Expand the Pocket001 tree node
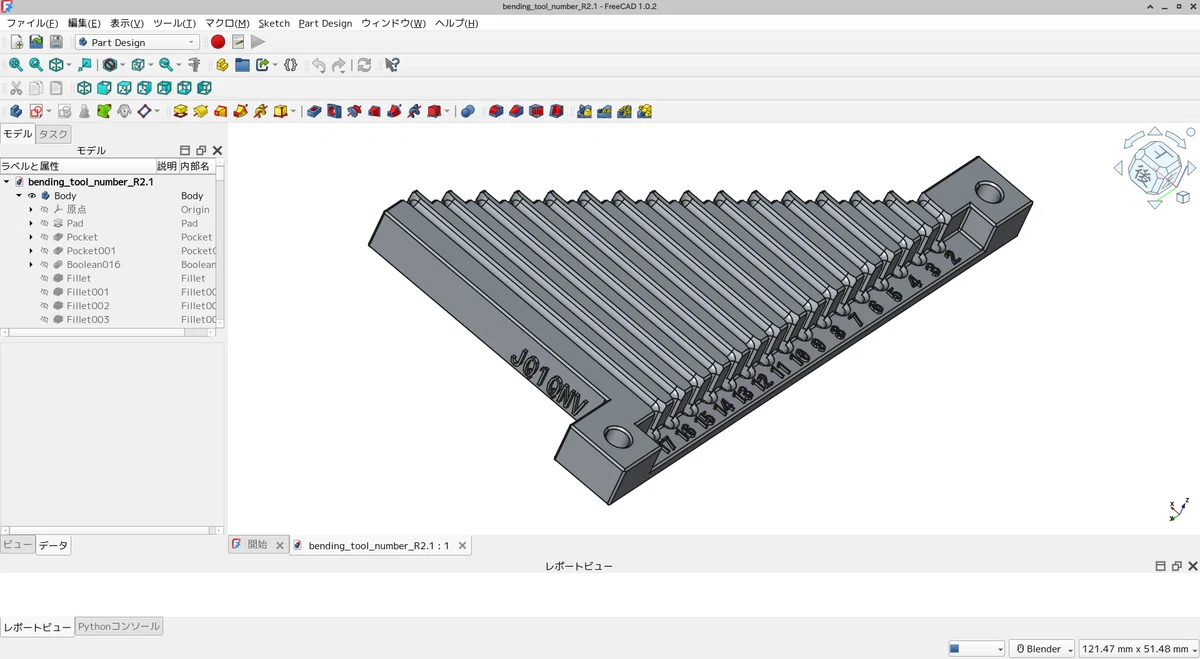The height and width of the screenshot is (659, 1200). pos(31,251)
